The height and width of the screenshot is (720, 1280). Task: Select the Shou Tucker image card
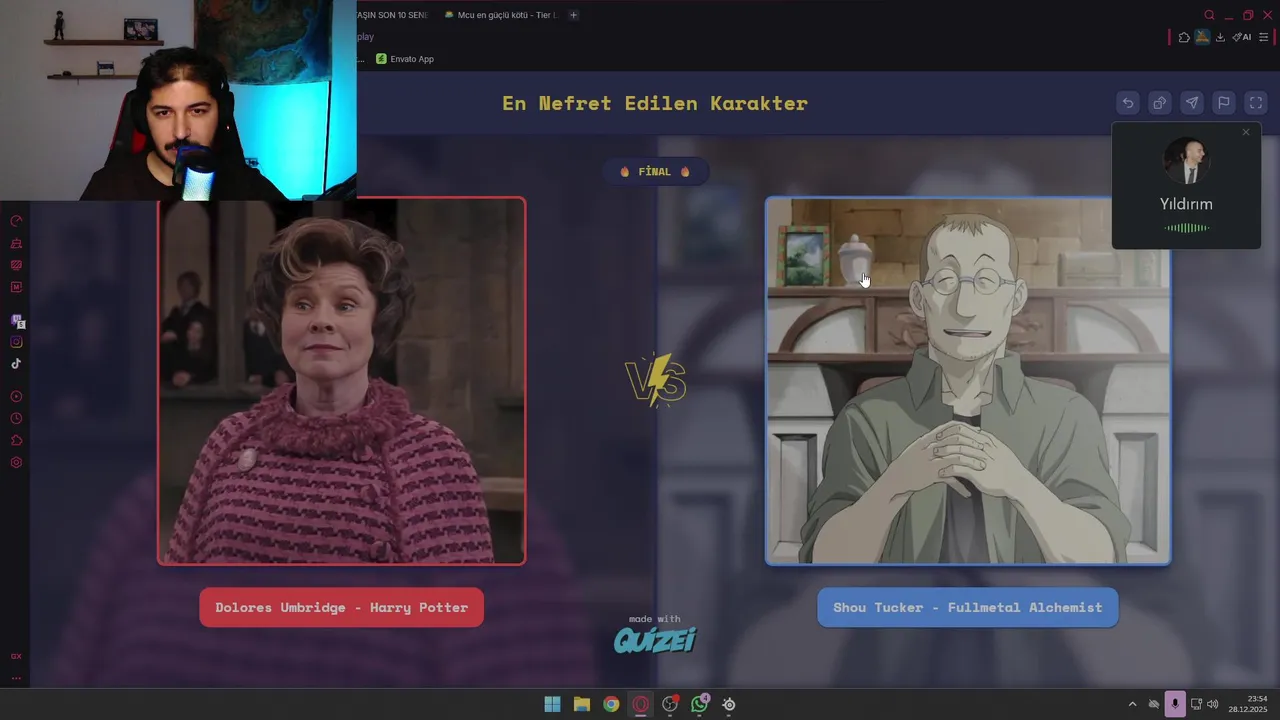pyautogui.click(x=968, y=381)
